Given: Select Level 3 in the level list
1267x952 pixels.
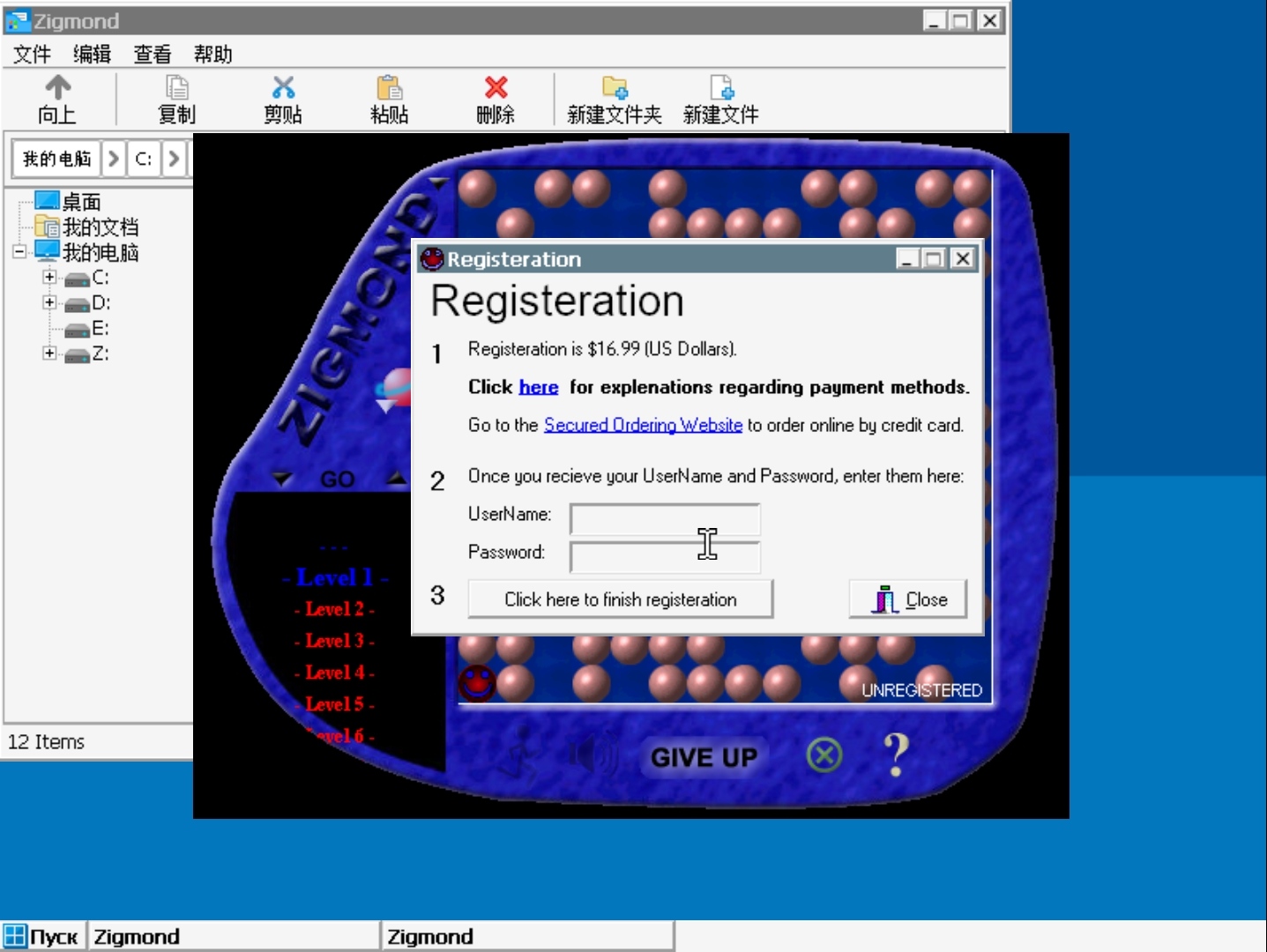Looking at the screenshot, I should coord(335,641).
